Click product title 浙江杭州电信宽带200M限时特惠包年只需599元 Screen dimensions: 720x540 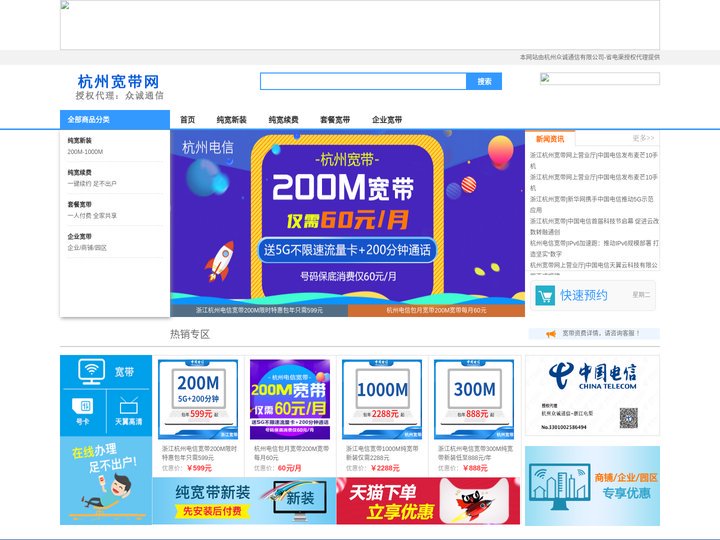[x=199, y=453]
